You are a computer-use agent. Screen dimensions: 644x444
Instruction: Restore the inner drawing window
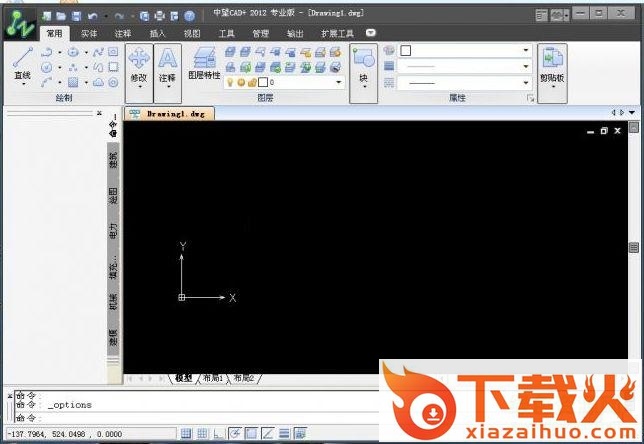pos(604,131)
